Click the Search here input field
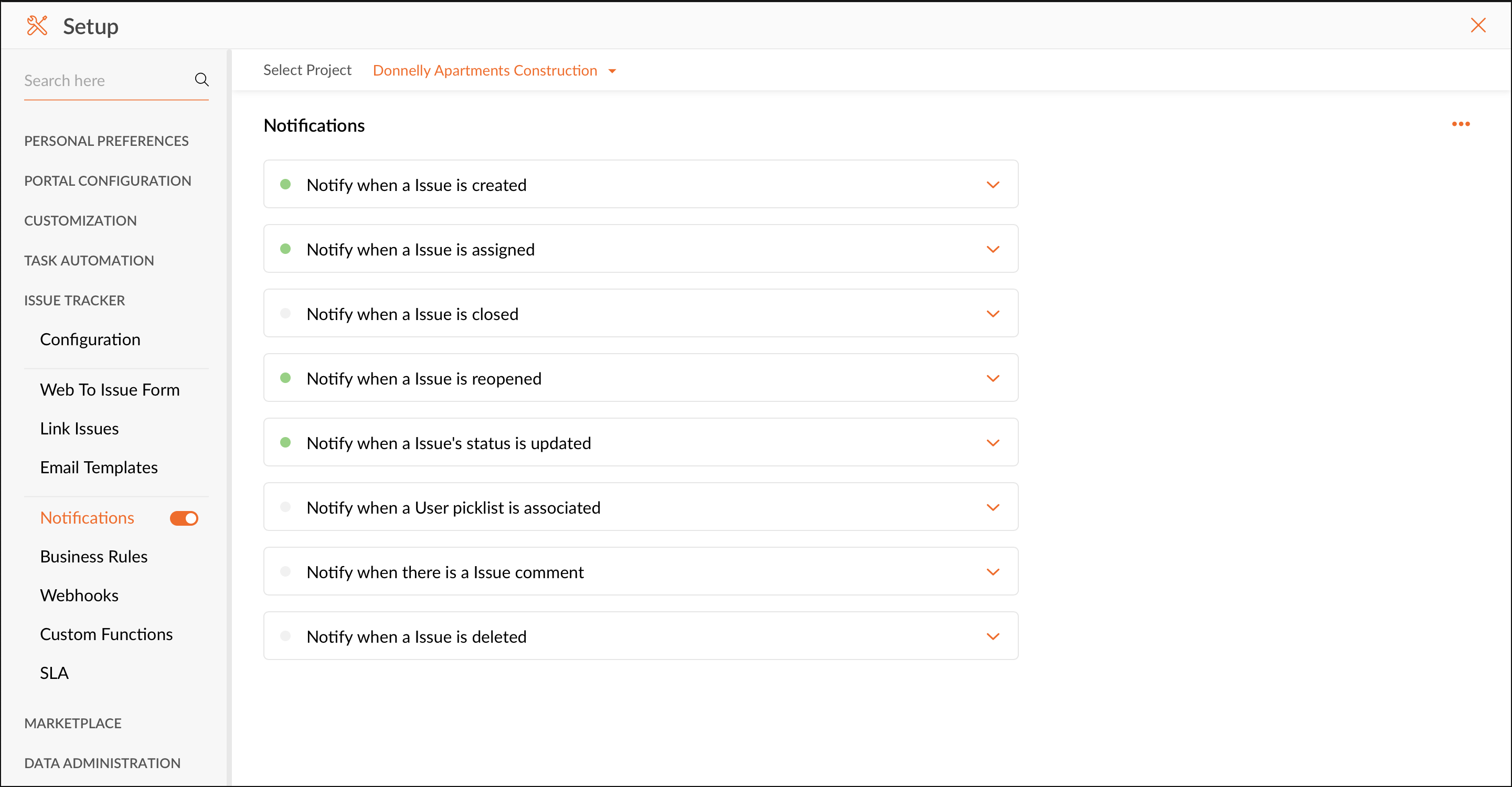Image resolution: width=1512 pixels, height=787 pixels. point(105,80)
